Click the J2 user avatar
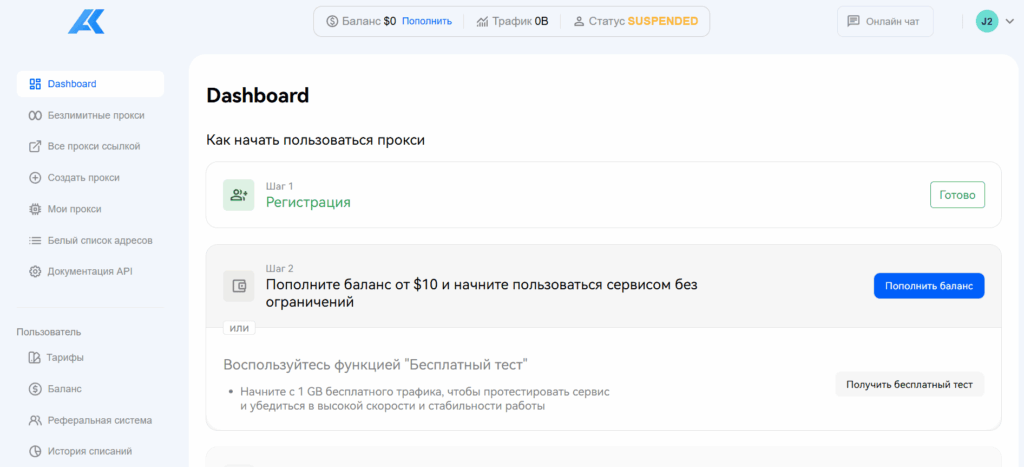Screen dimensions: 1024x467 coord(987,22)
